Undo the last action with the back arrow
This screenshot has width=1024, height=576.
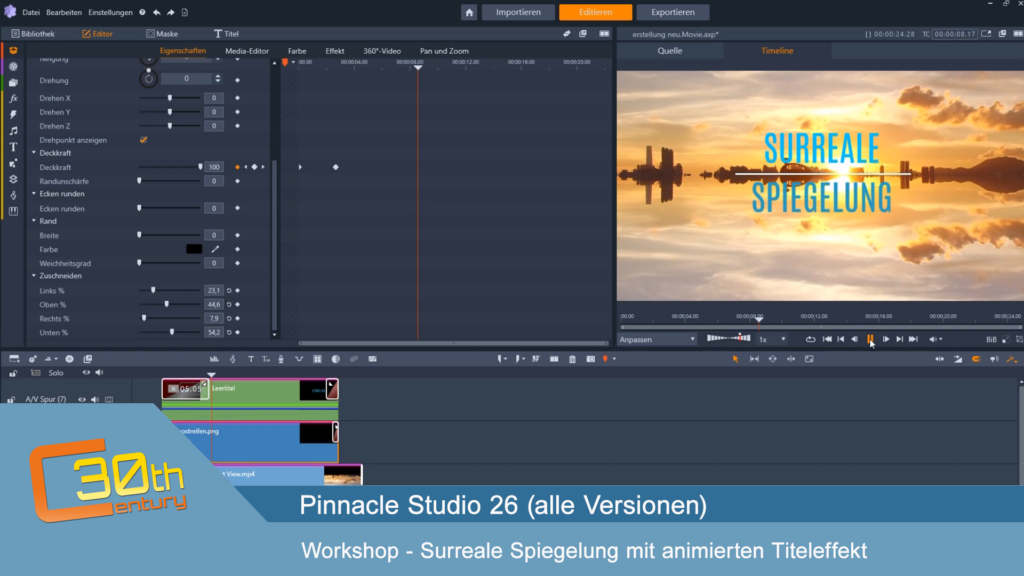pos(157,12)
